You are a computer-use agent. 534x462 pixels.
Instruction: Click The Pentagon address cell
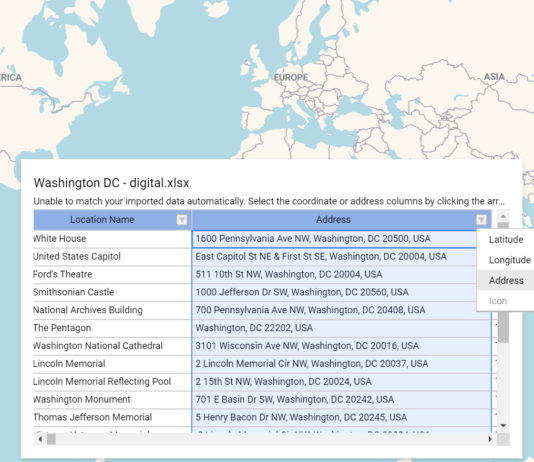pos(342,328)
